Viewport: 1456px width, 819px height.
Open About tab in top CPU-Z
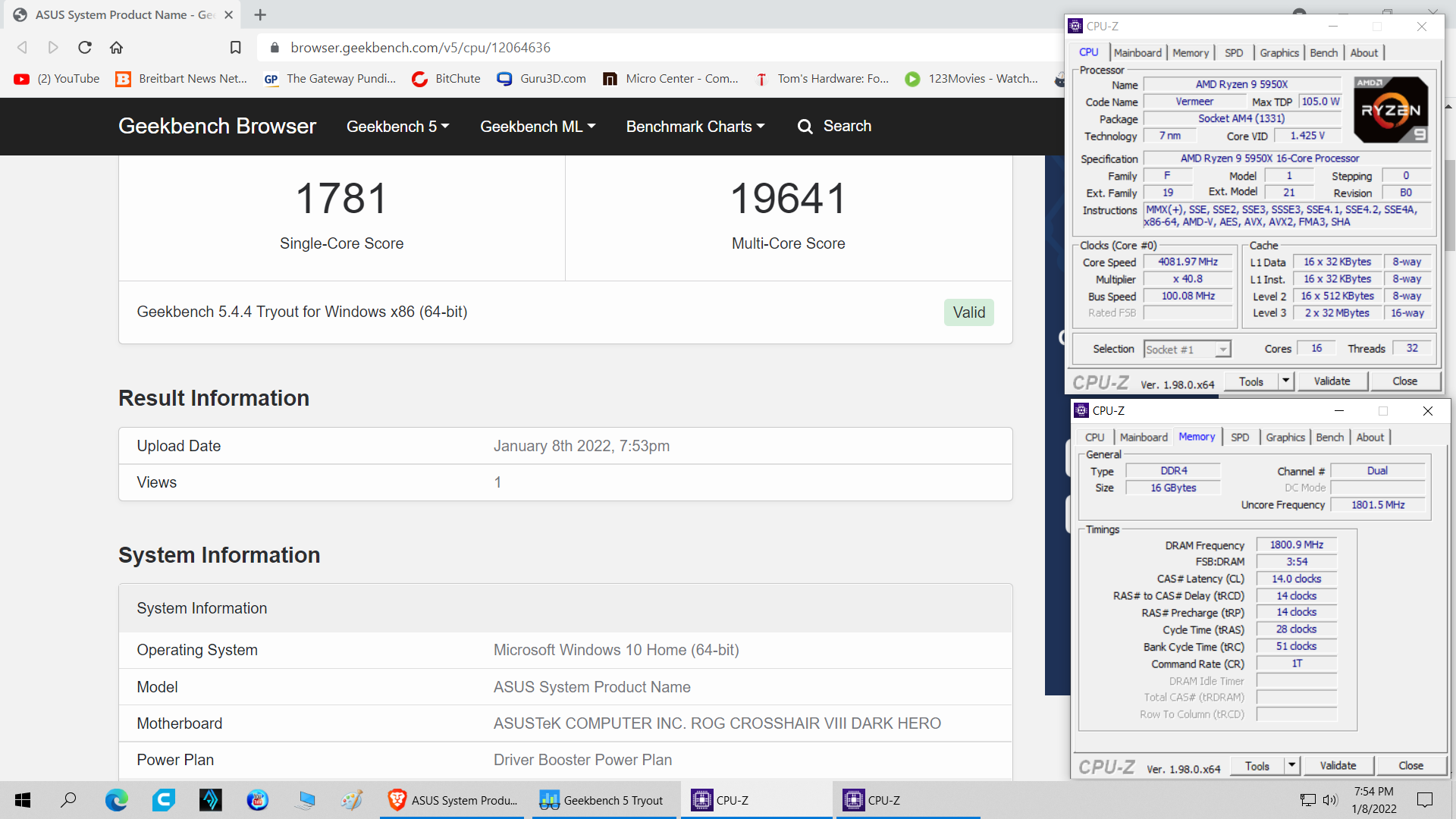click(x=1364, y=53)
